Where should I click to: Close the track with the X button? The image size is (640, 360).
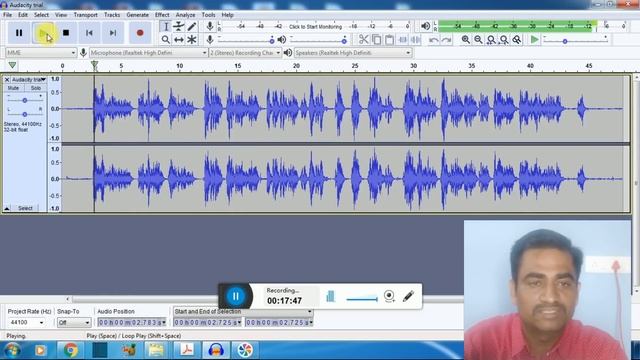click(7, 80)
